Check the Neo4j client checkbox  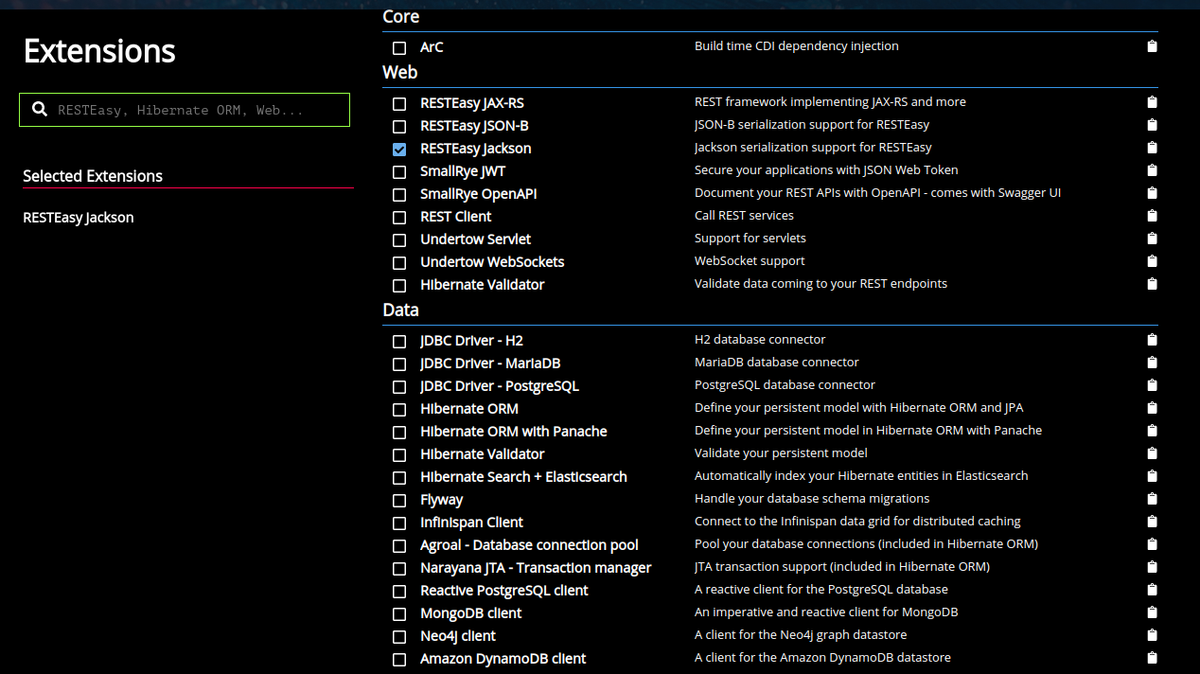[399, 637]
